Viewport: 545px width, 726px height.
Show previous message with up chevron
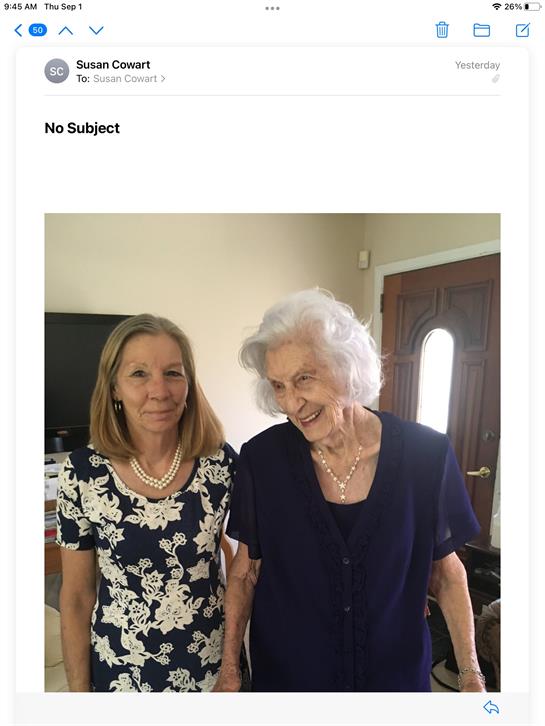pos(66,31)
